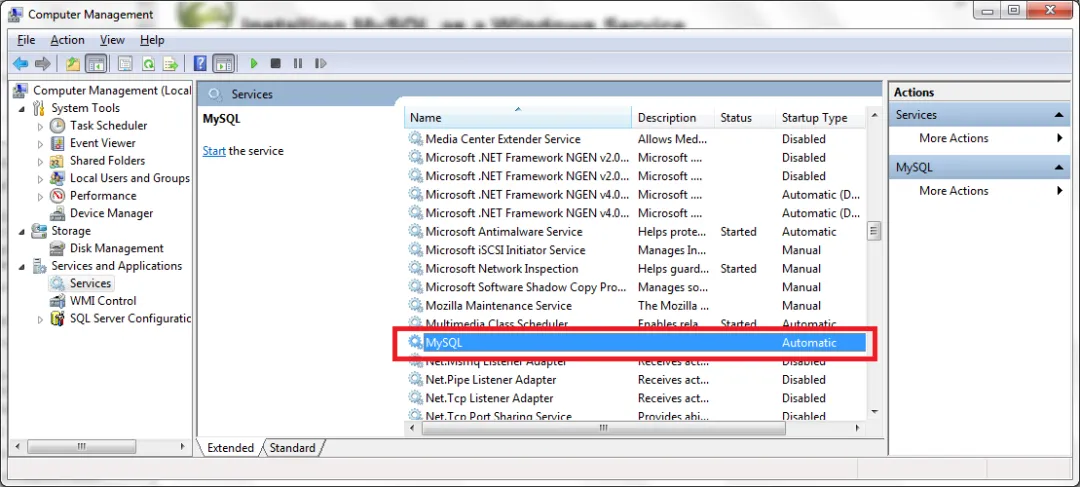Toggle Show/Hide Action Pane toolbar icon
This screenshot has width=1080, height=487.
(224, 63)
